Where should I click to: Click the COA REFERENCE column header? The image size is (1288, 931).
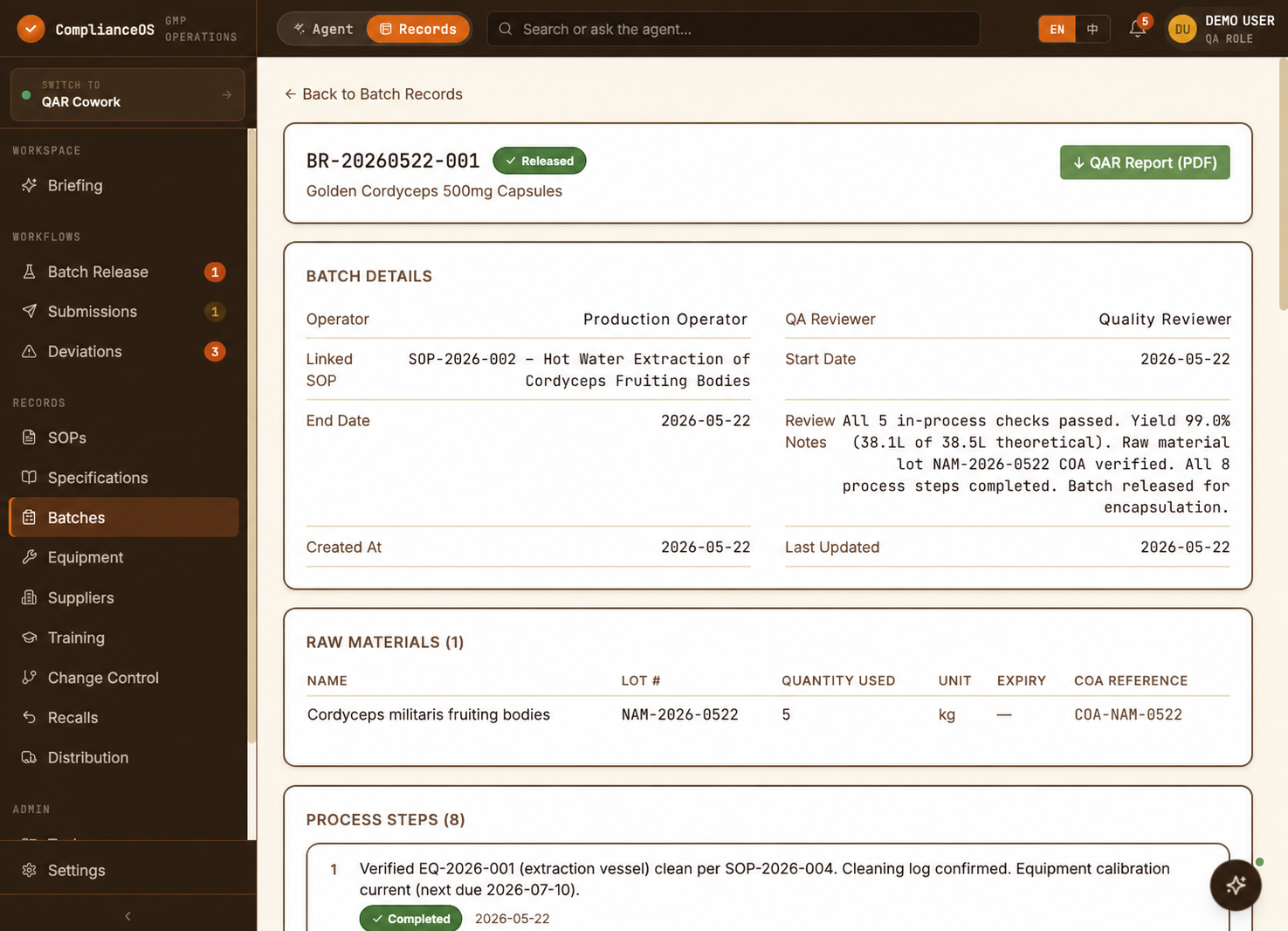1131,680
